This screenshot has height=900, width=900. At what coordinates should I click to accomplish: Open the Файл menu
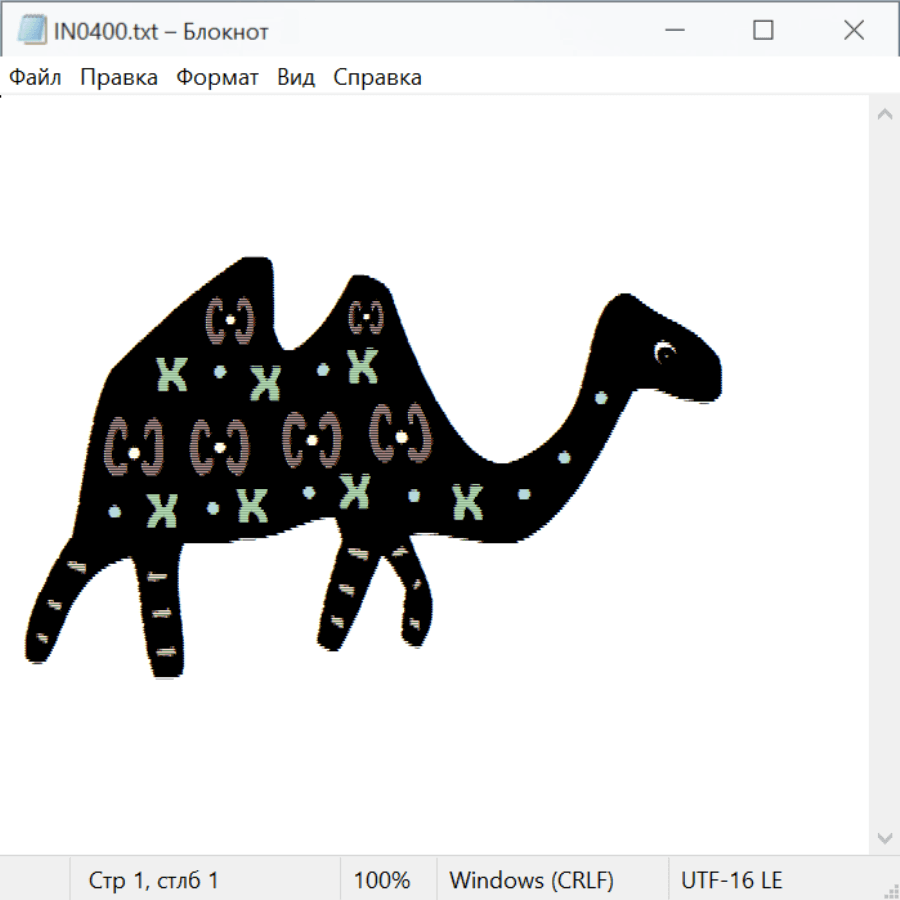[x=35, y=78]
